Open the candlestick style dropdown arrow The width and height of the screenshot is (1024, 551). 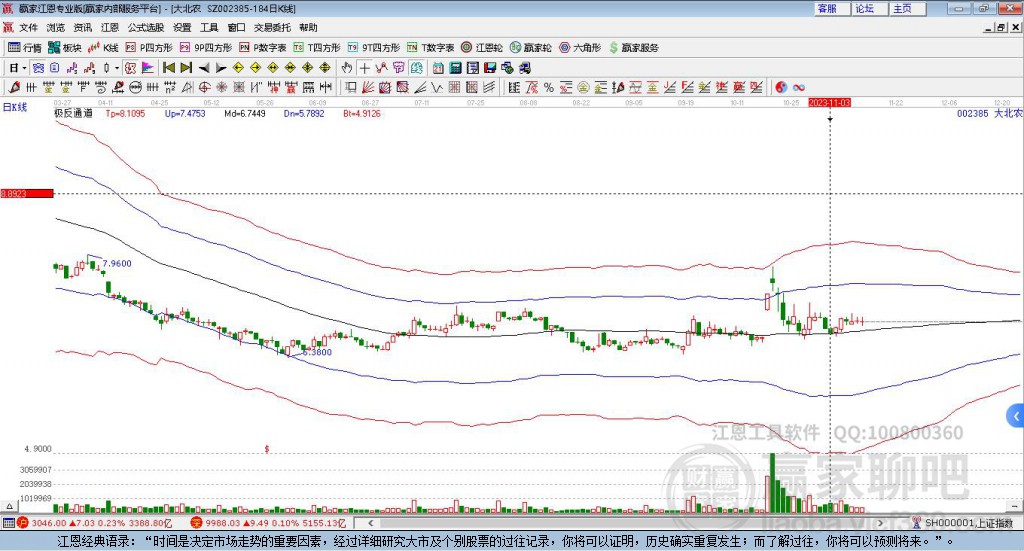tap(117, 67)
